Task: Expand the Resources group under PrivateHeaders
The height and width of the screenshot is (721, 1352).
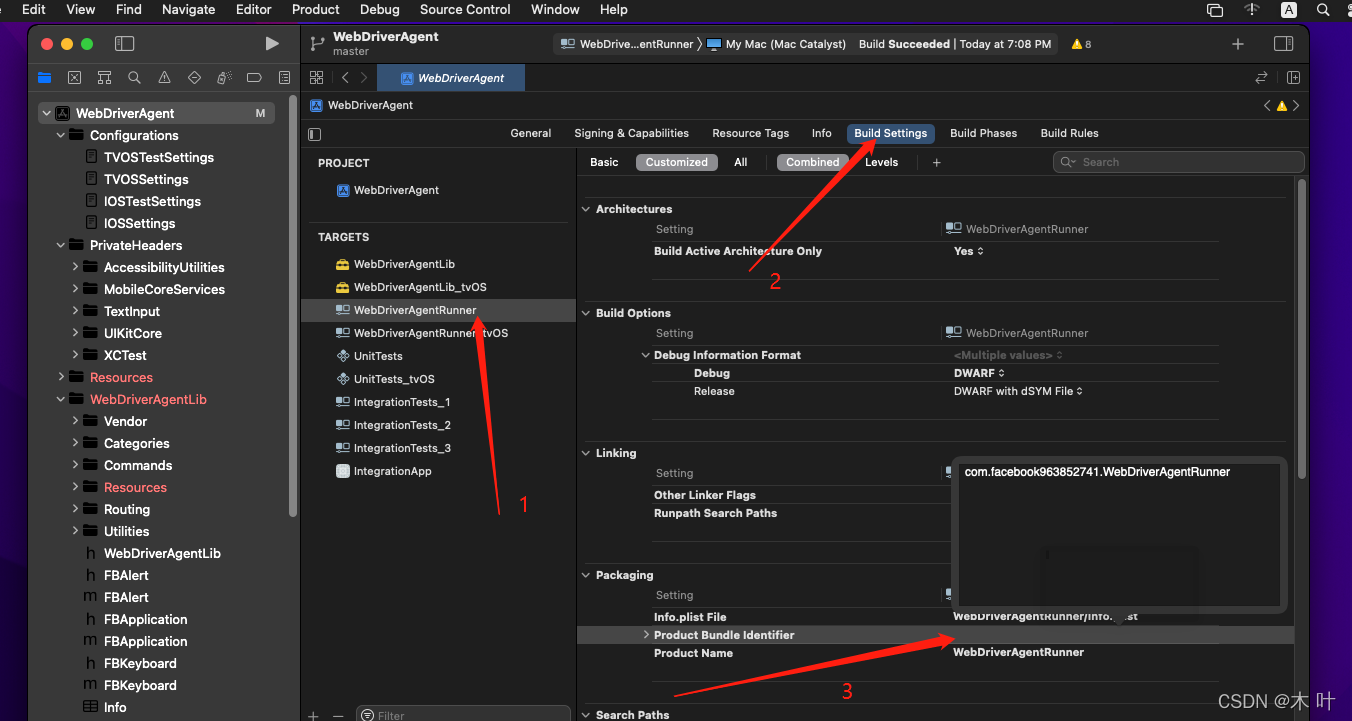Action: point(62,377)
